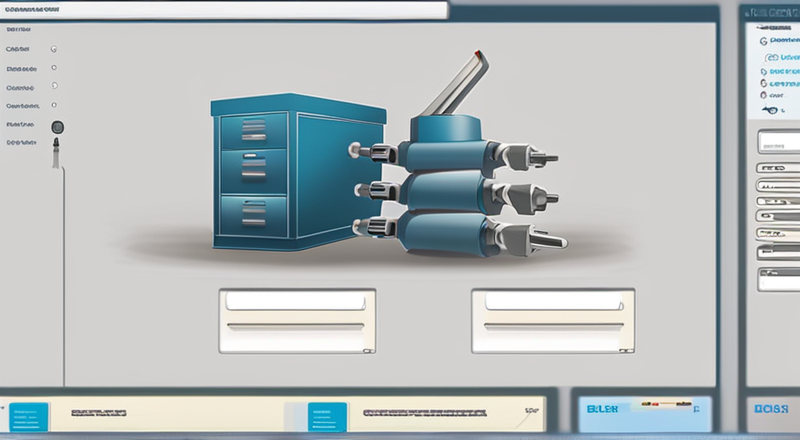This screenshot has width=800, height=440.
Task: Click the last item label in left sidebar
Action: pos(20,143)
